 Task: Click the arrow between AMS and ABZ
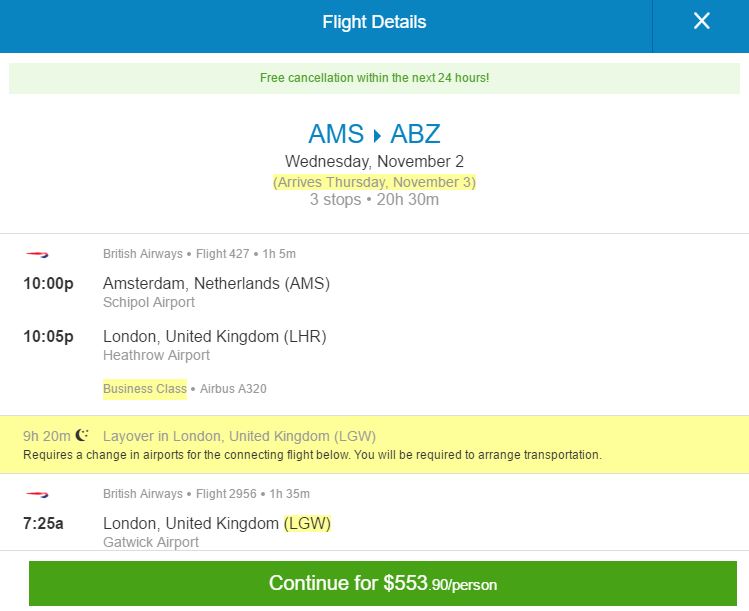click(377, 134)
